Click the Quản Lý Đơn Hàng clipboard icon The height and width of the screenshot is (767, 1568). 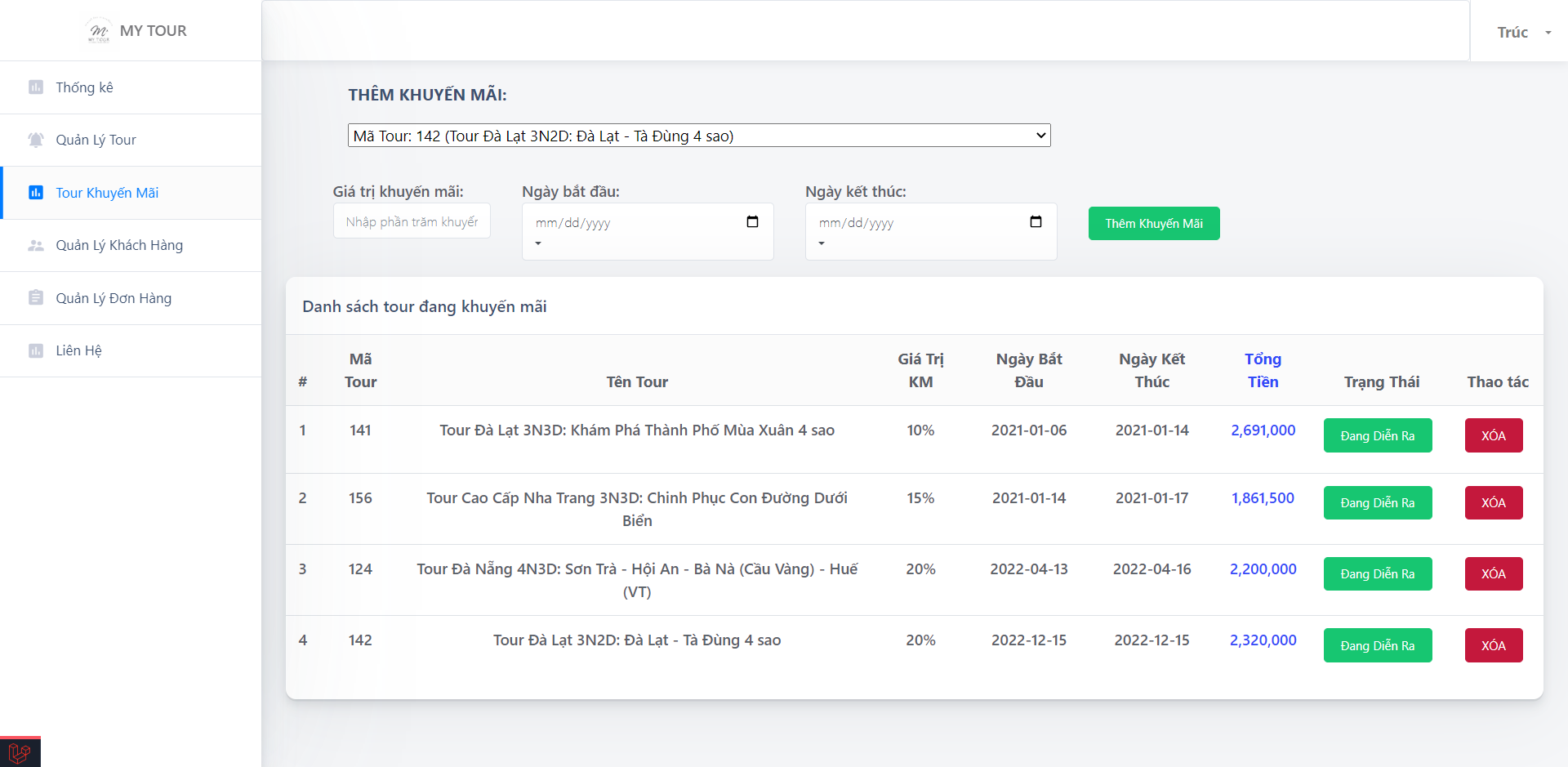pyautogui.click(x=36, y=297)
